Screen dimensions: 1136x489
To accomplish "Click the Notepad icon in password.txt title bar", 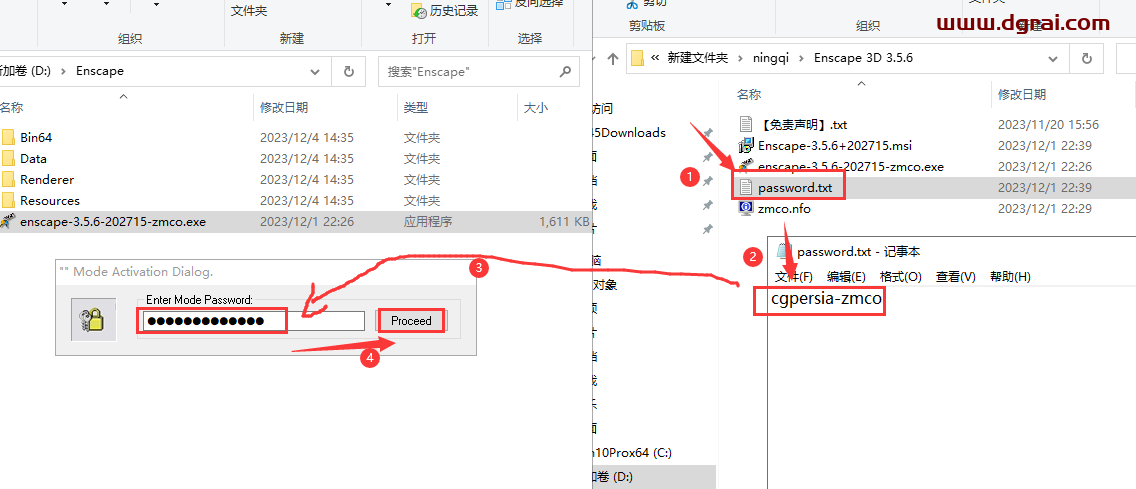I will (783, 251).
